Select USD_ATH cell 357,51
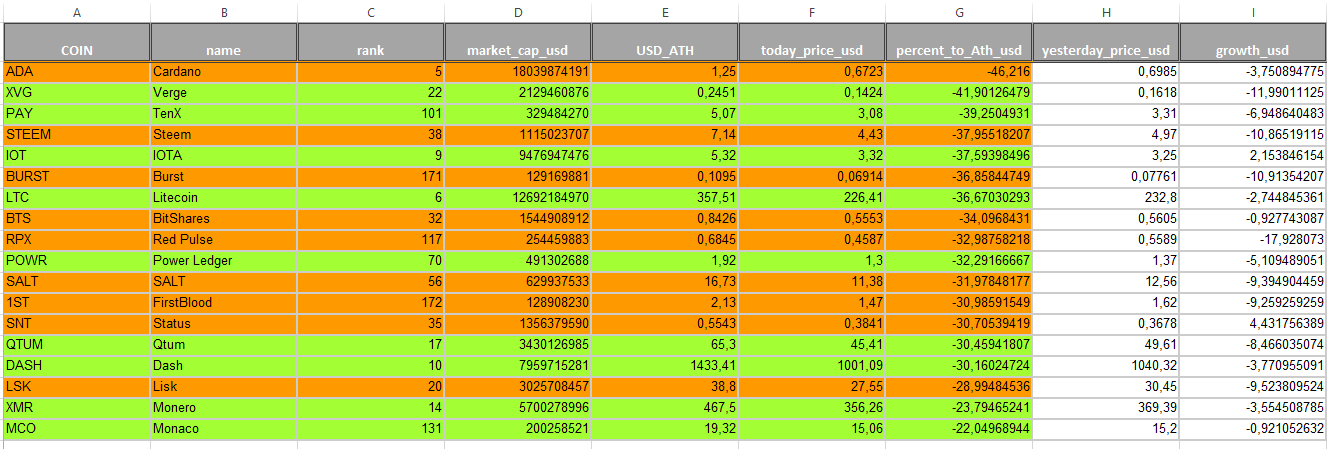 click(665, 198)
